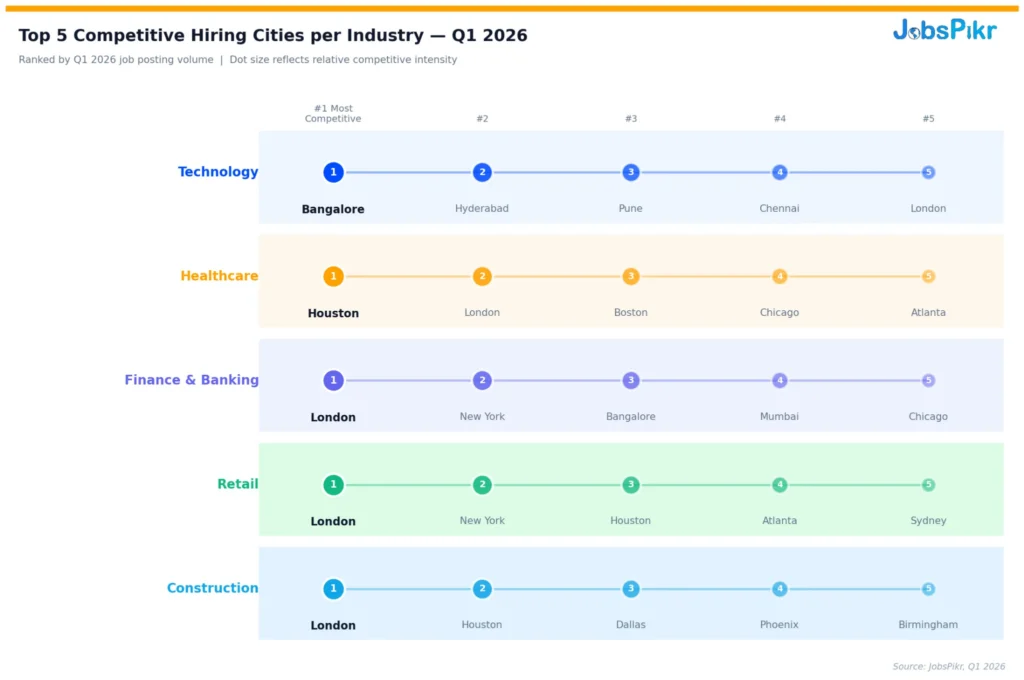Select the Retail industry label
The image size is (1024, 680).
tap(238, 484)
